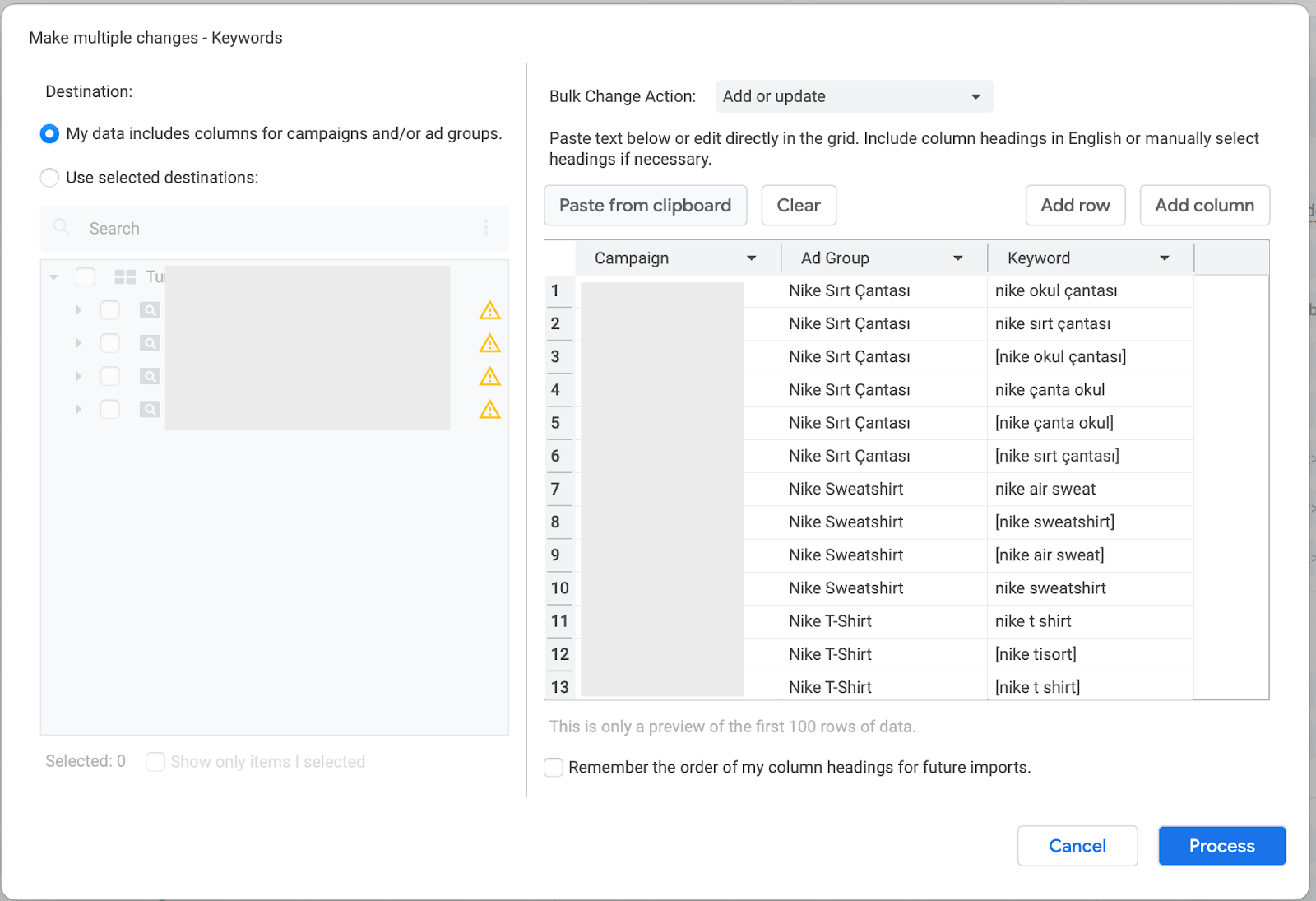Open the Bulk Change Action dropdown

tap(854, 96)
